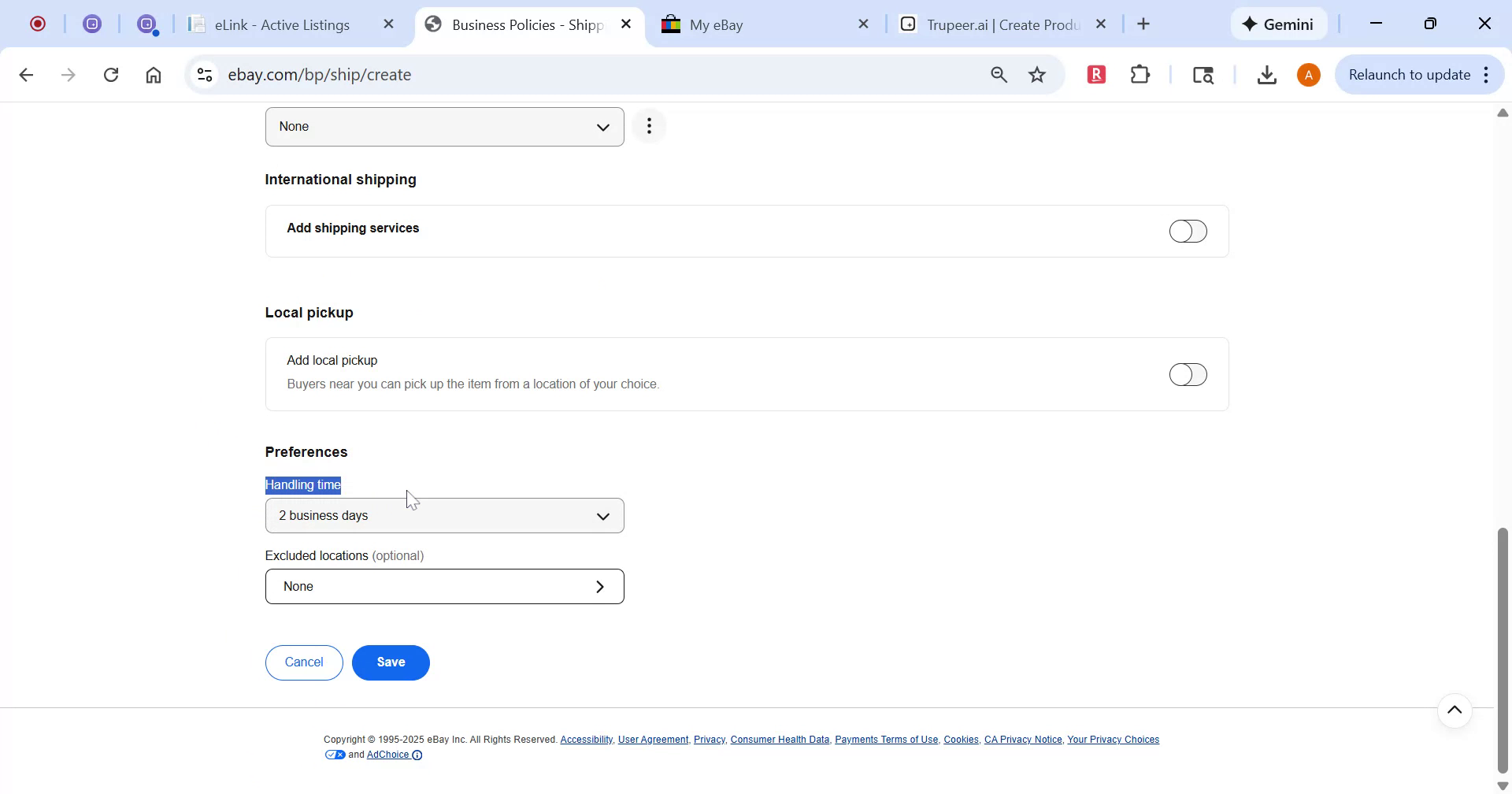Open the Rakuten extension
This screenshot has width=1512, height=794.
coord(1096,74)
